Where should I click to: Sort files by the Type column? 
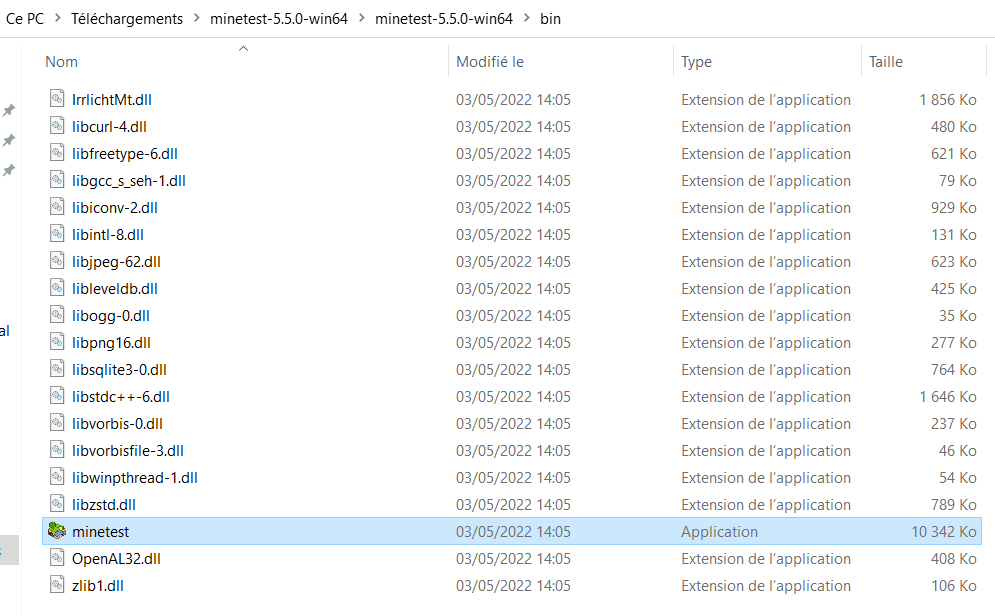click(x=696, y=62)
